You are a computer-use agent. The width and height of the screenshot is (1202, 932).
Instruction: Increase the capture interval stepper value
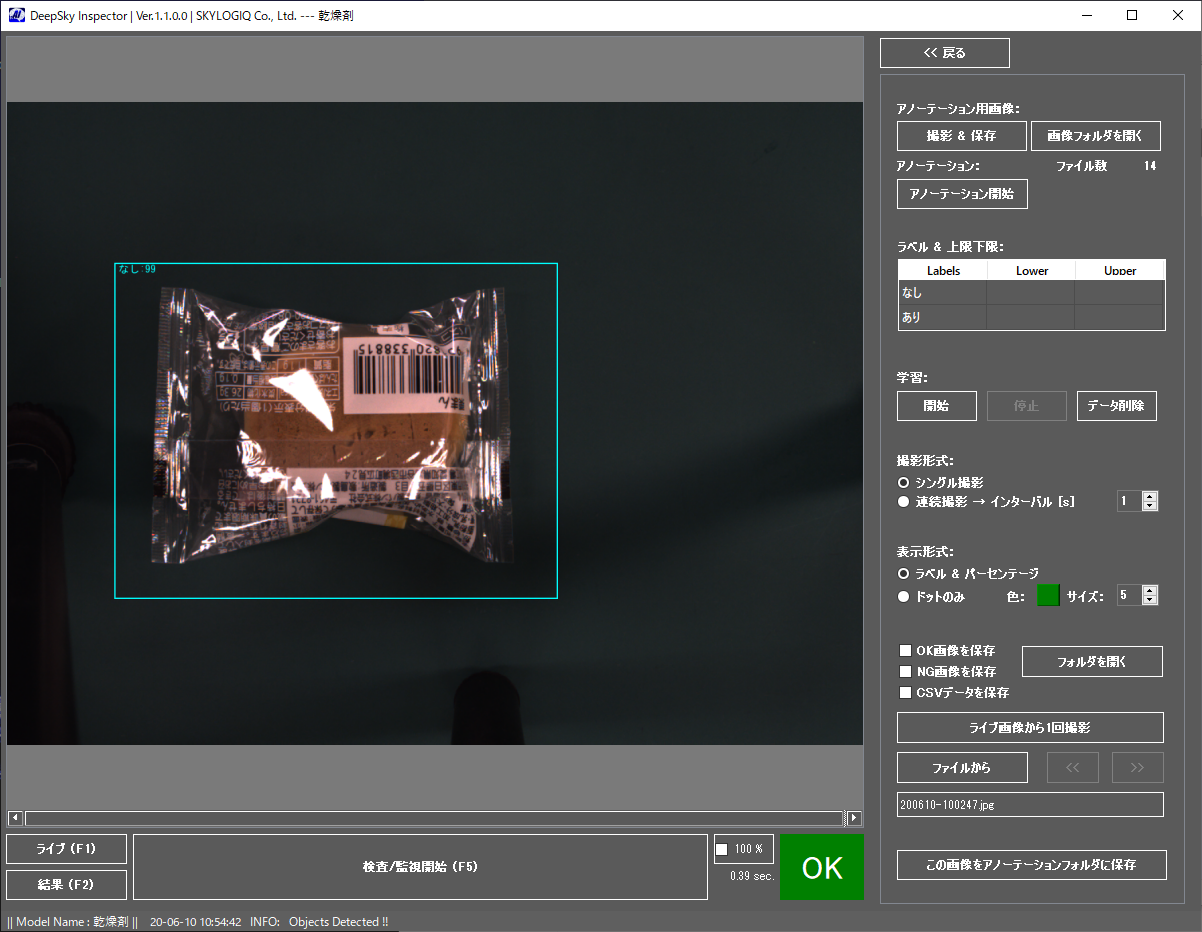tap(1150, 497)
